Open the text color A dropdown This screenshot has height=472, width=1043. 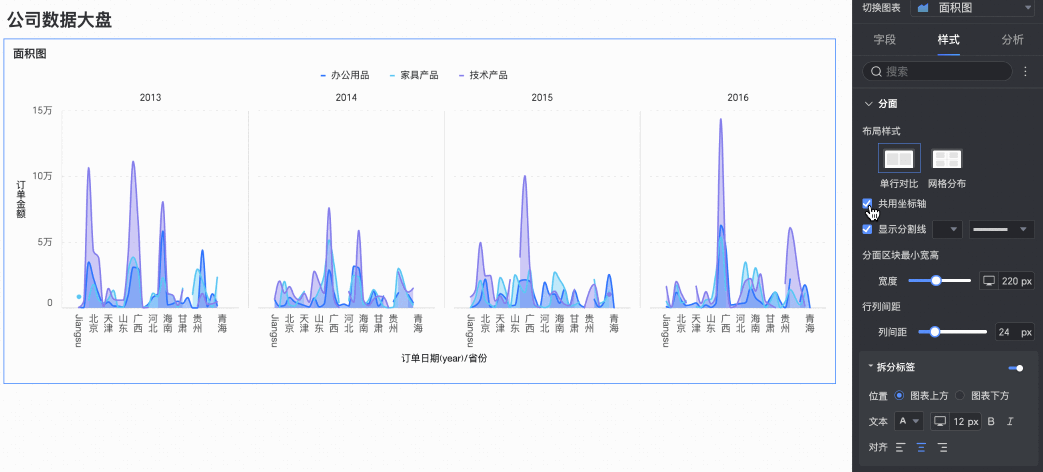(909, 421)
